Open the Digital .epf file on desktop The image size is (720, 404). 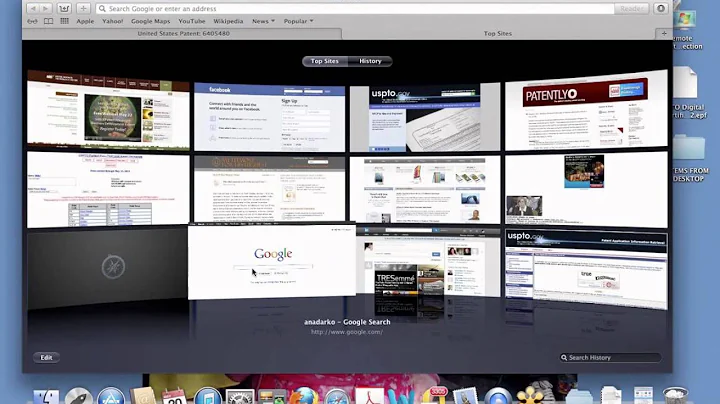pos(688,93)
